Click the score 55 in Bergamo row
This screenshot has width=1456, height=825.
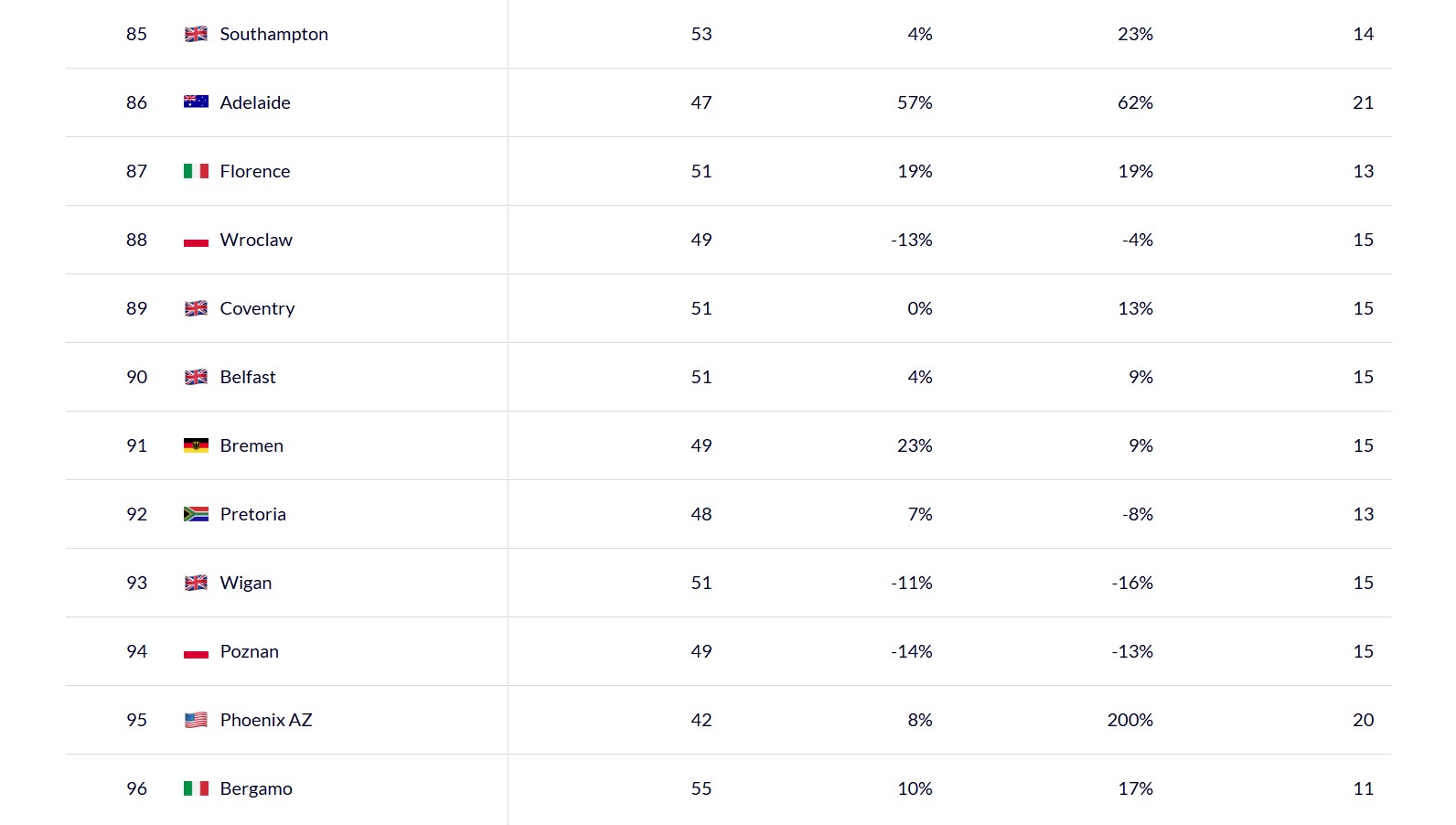[x=701, y=788]
